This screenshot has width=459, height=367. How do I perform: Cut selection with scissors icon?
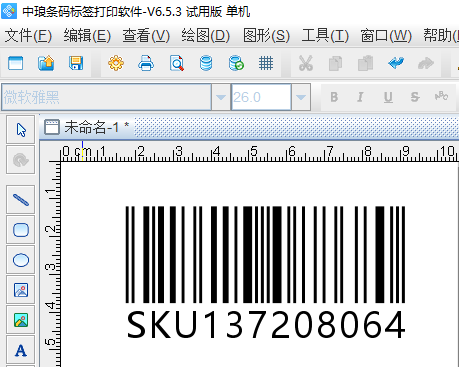point(306,63)
